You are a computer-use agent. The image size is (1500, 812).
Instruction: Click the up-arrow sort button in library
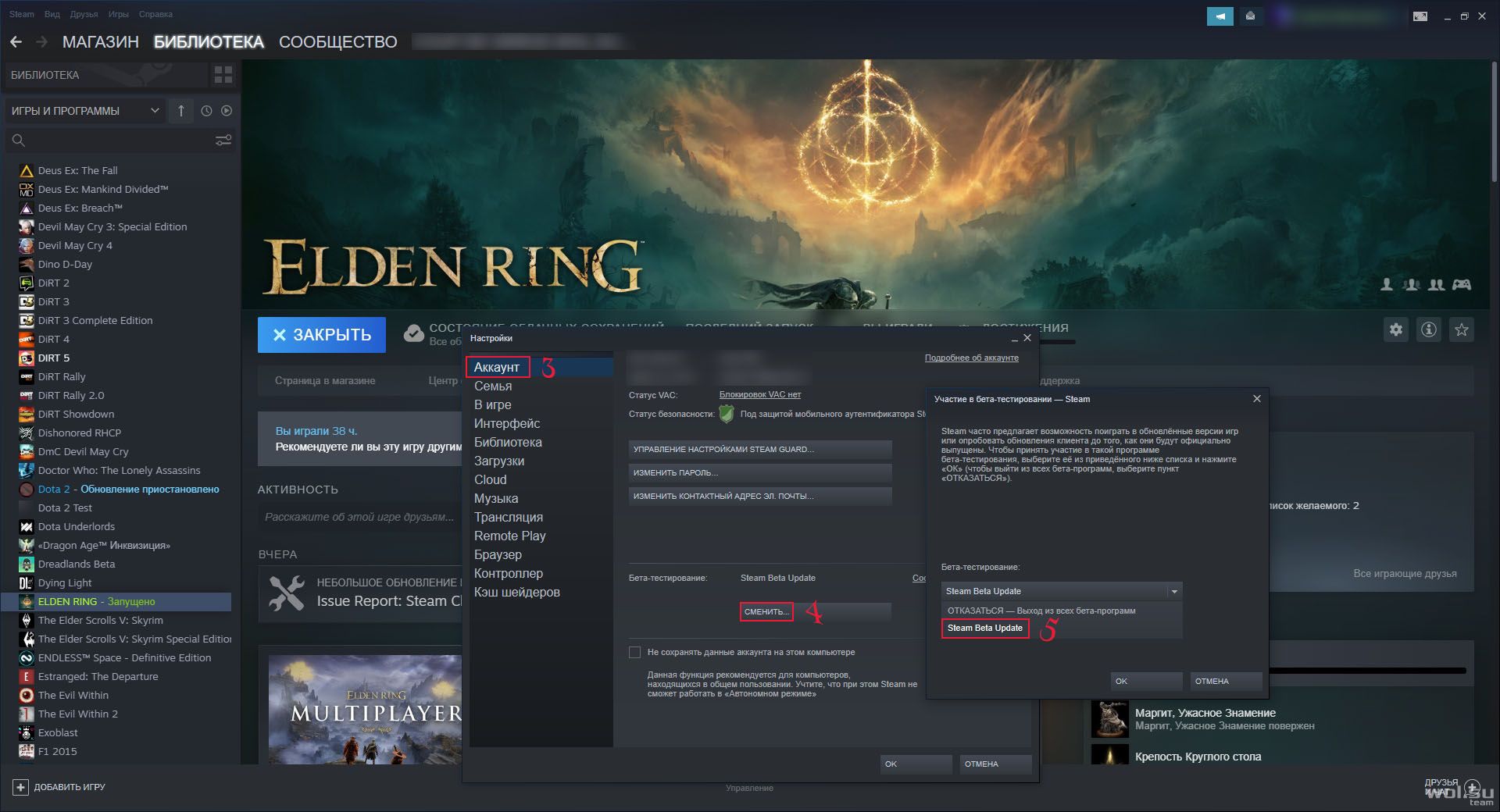coord(181,111)
